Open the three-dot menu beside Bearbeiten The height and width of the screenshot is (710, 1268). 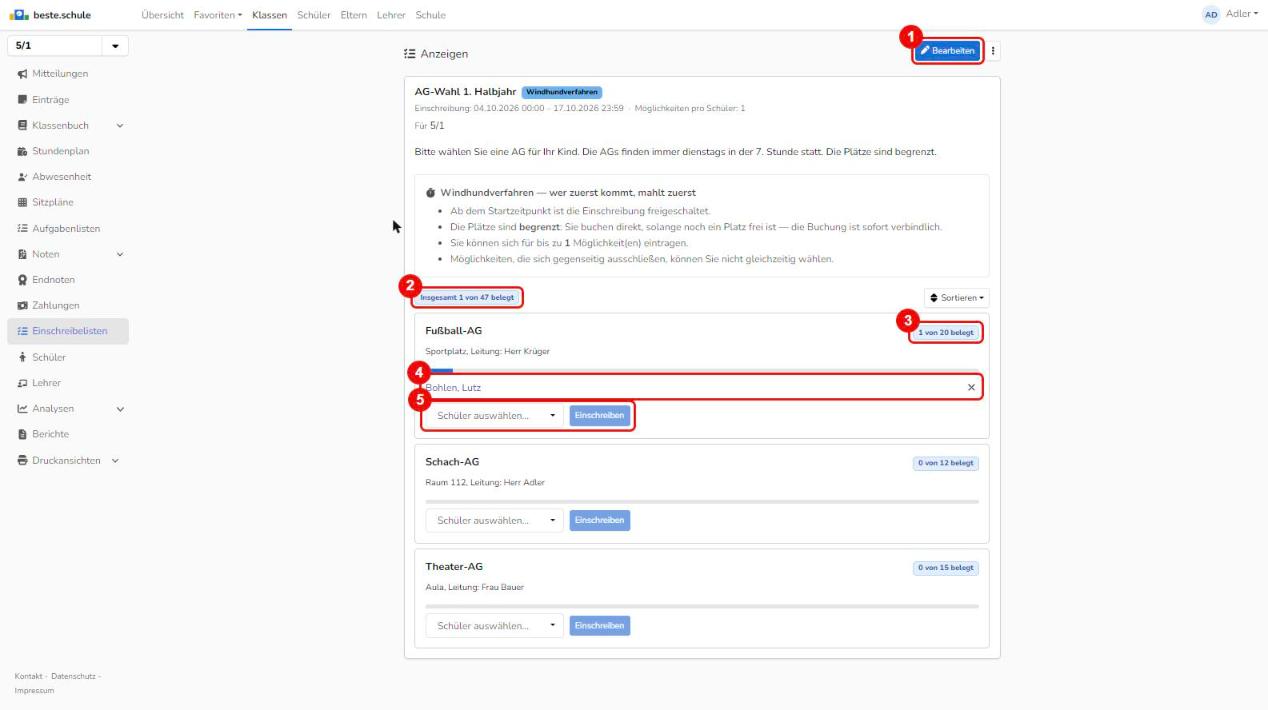[x=993, y=51]
